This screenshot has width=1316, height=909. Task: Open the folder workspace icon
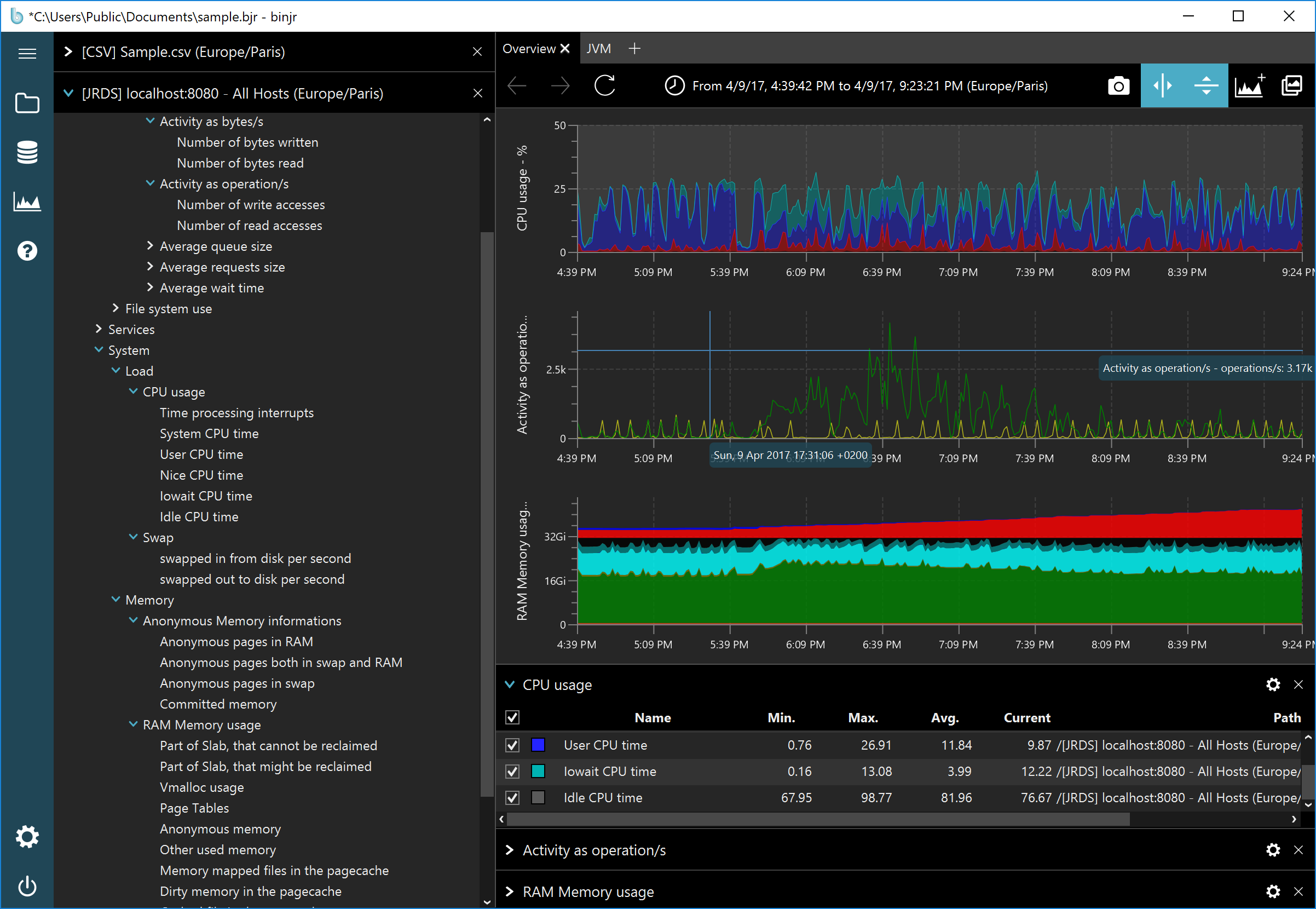(27, 103)
